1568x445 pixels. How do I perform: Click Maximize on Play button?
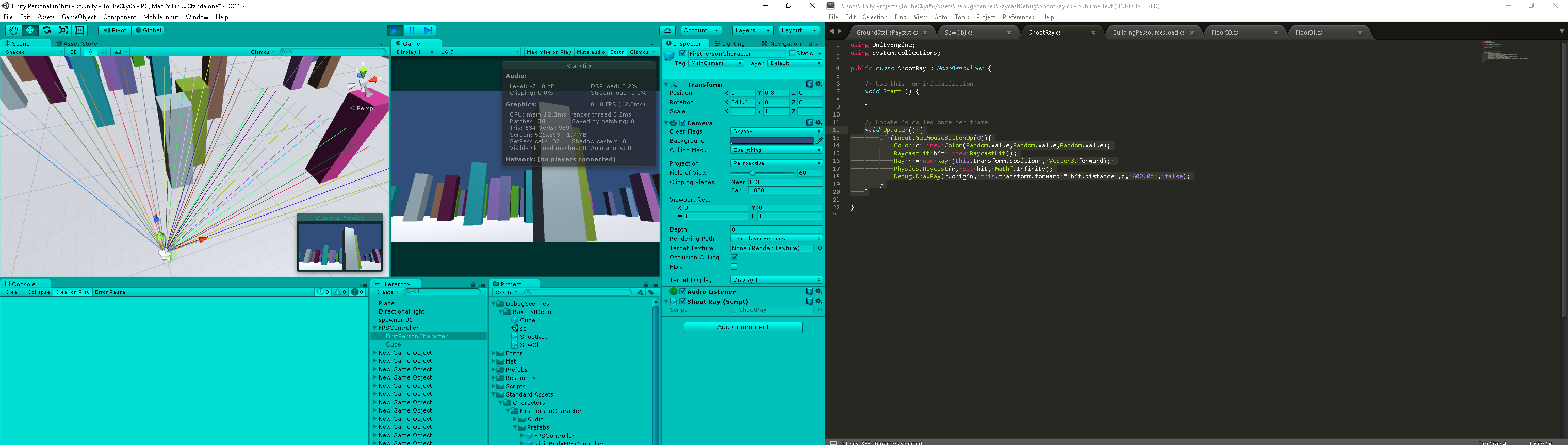(x=548, y=53)
